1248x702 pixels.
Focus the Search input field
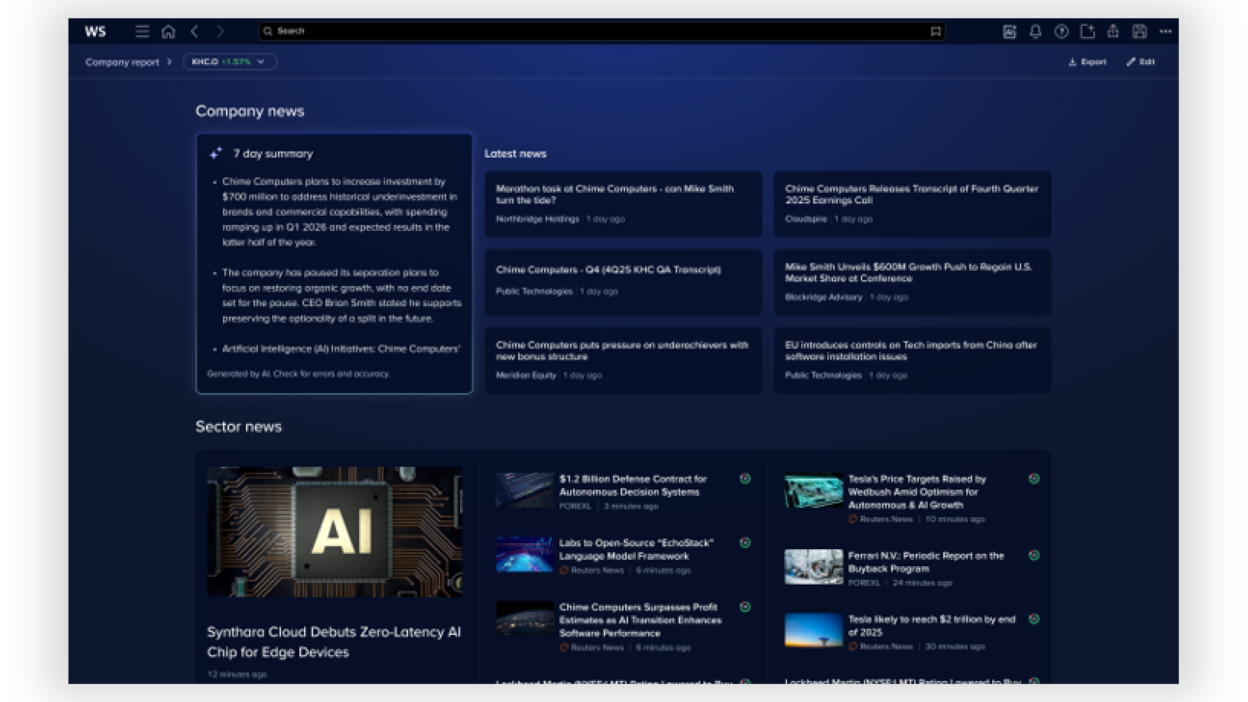click(602, 31)
